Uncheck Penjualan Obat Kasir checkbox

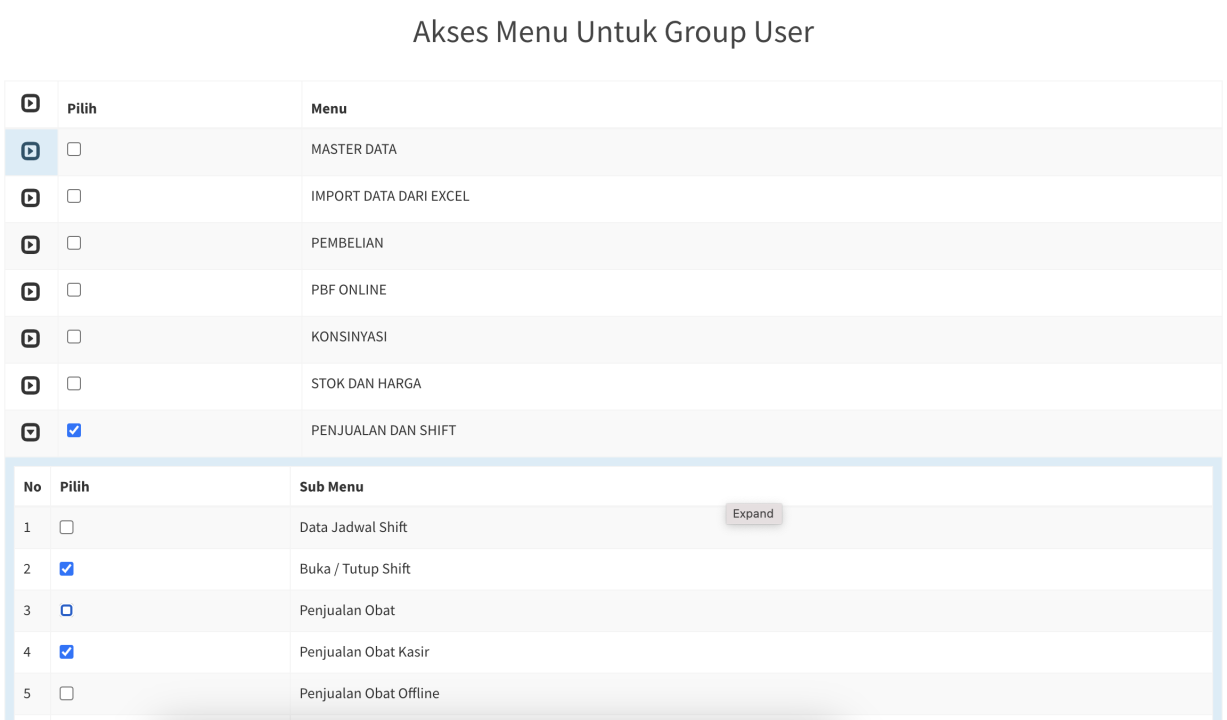tap(67, 652)
